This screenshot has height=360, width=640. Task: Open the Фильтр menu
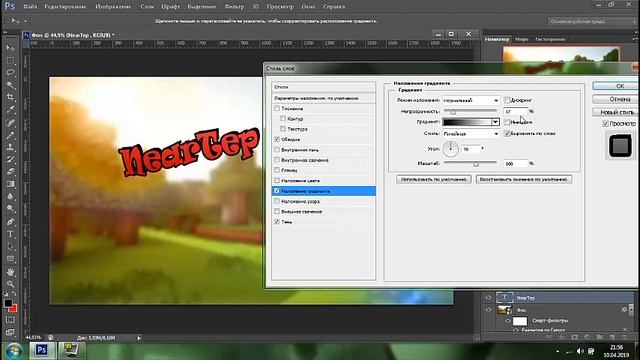coord(234,7)
